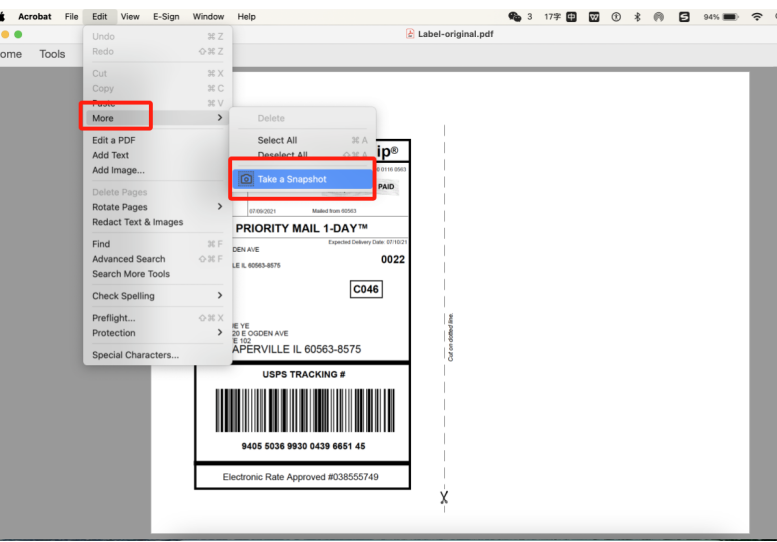Image resolution: width=777 pixels, height=542 pixels.
Task: Open the Help menu
Action: click(246, 16)
